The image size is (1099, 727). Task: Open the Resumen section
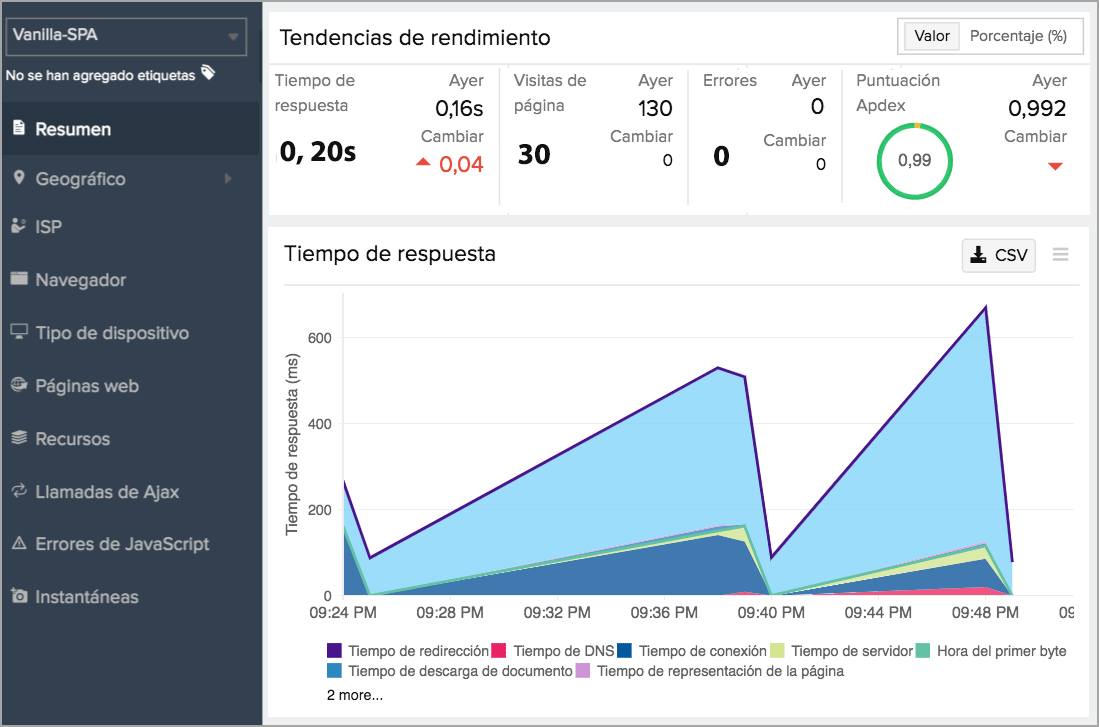point(131,128)
